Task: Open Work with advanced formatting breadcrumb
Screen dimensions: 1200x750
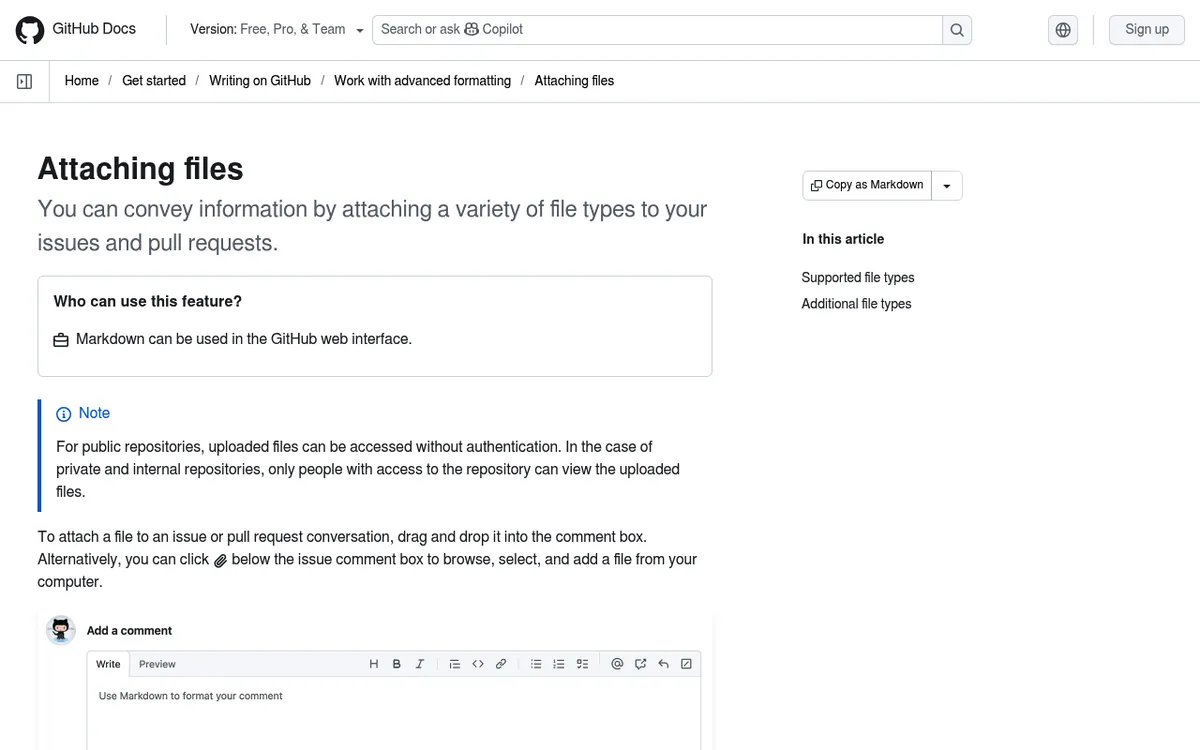Action: pos(422,81)
